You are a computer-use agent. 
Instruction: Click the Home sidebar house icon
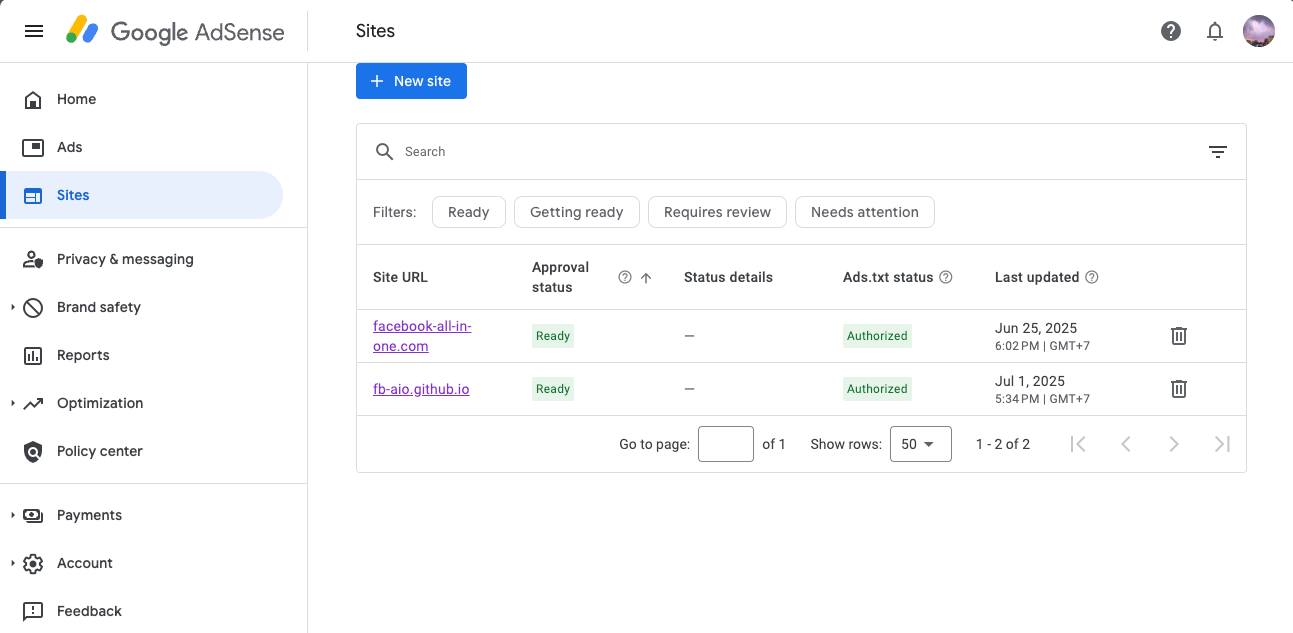tap(33, 99)
